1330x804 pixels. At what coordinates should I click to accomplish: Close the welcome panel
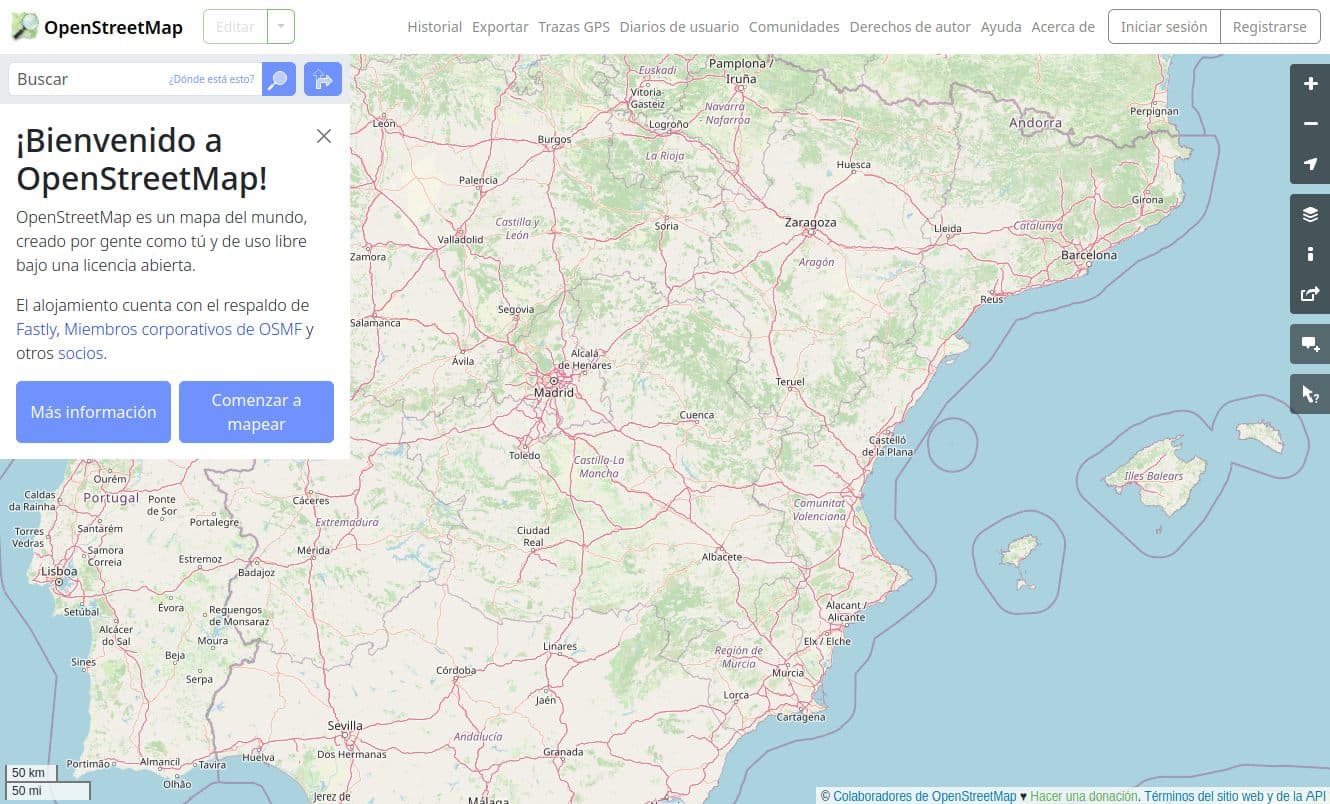tap(323, 136)
